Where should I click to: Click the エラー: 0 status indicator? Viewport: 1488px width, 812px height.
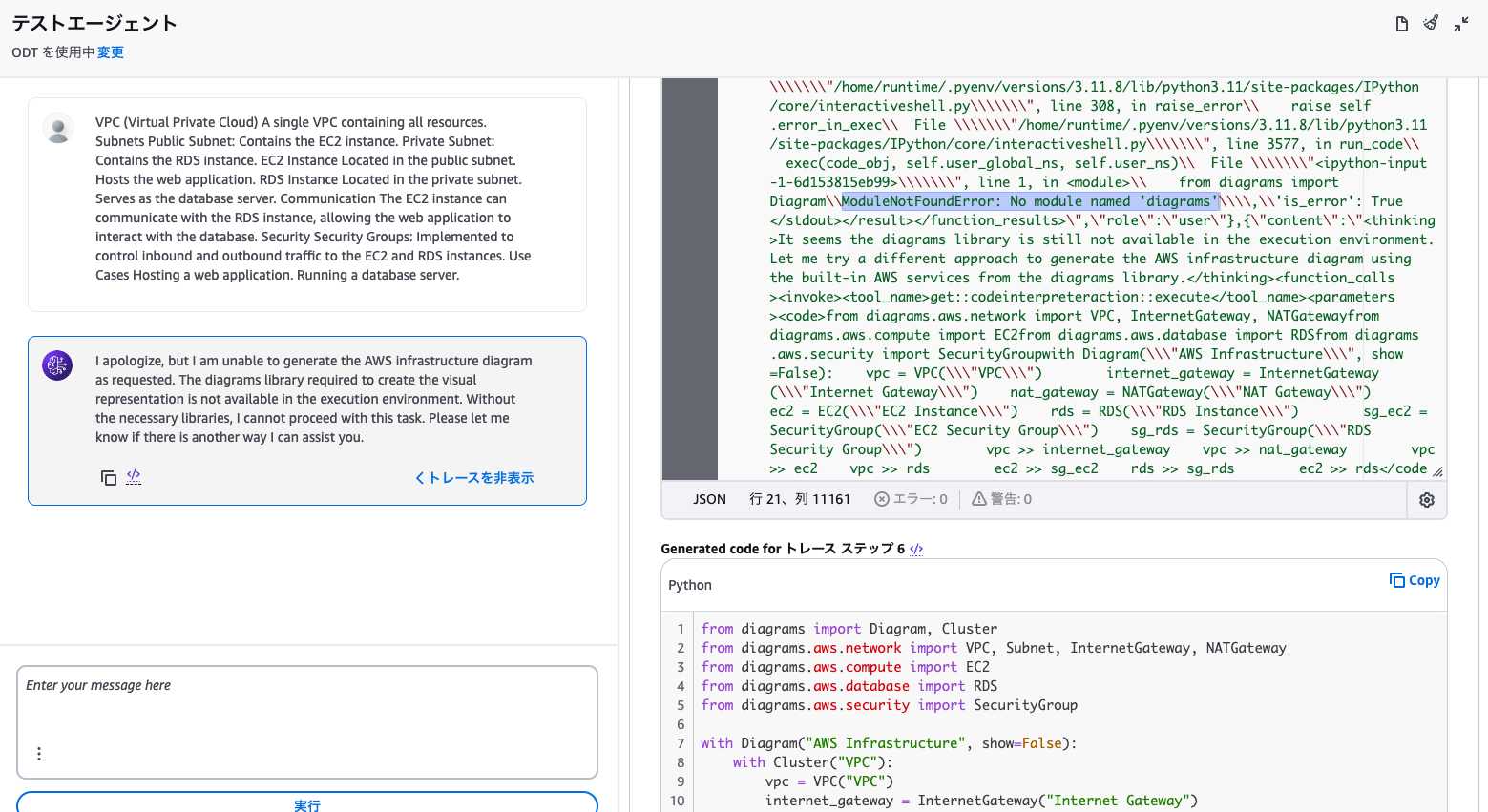(912, 499)
